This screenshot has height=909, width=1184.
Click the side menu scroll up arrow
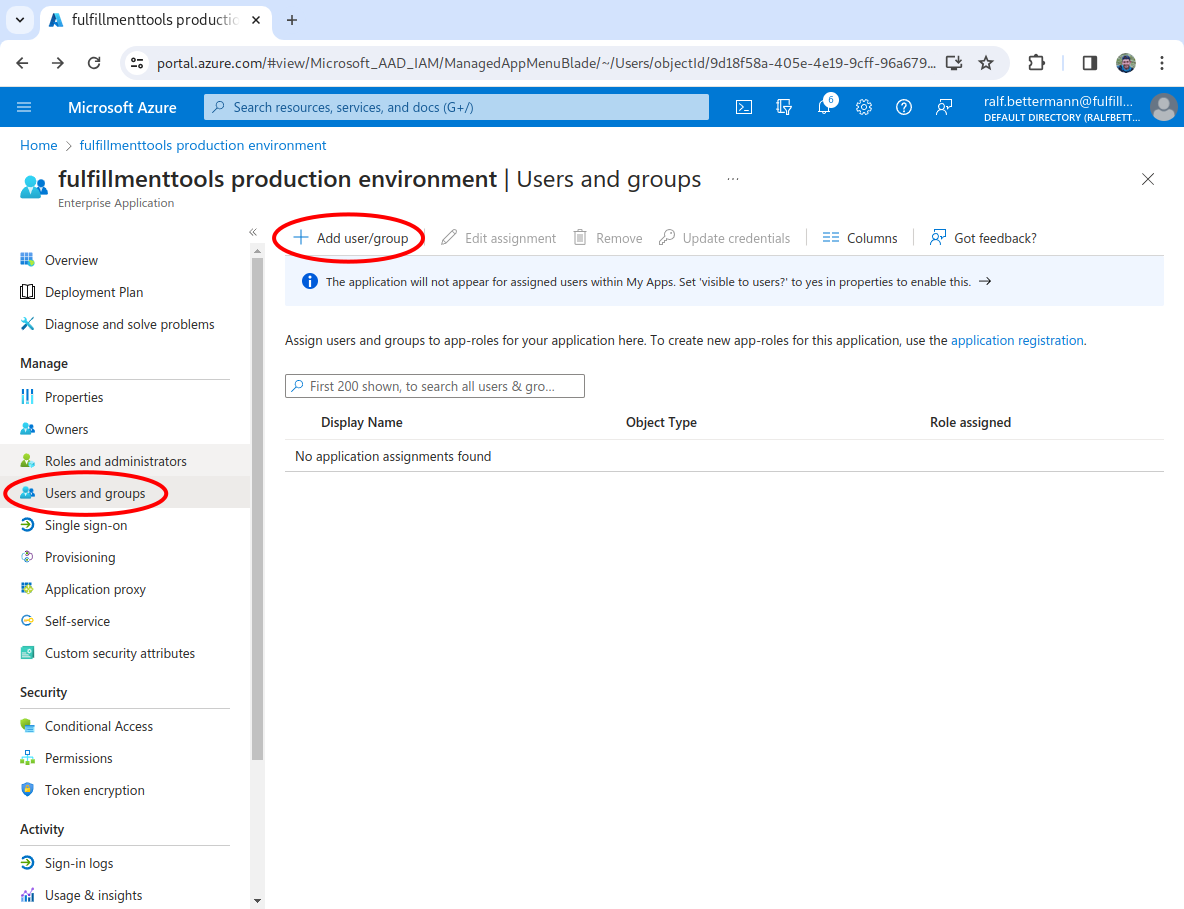pyautogui.click(x=257, y=251)
